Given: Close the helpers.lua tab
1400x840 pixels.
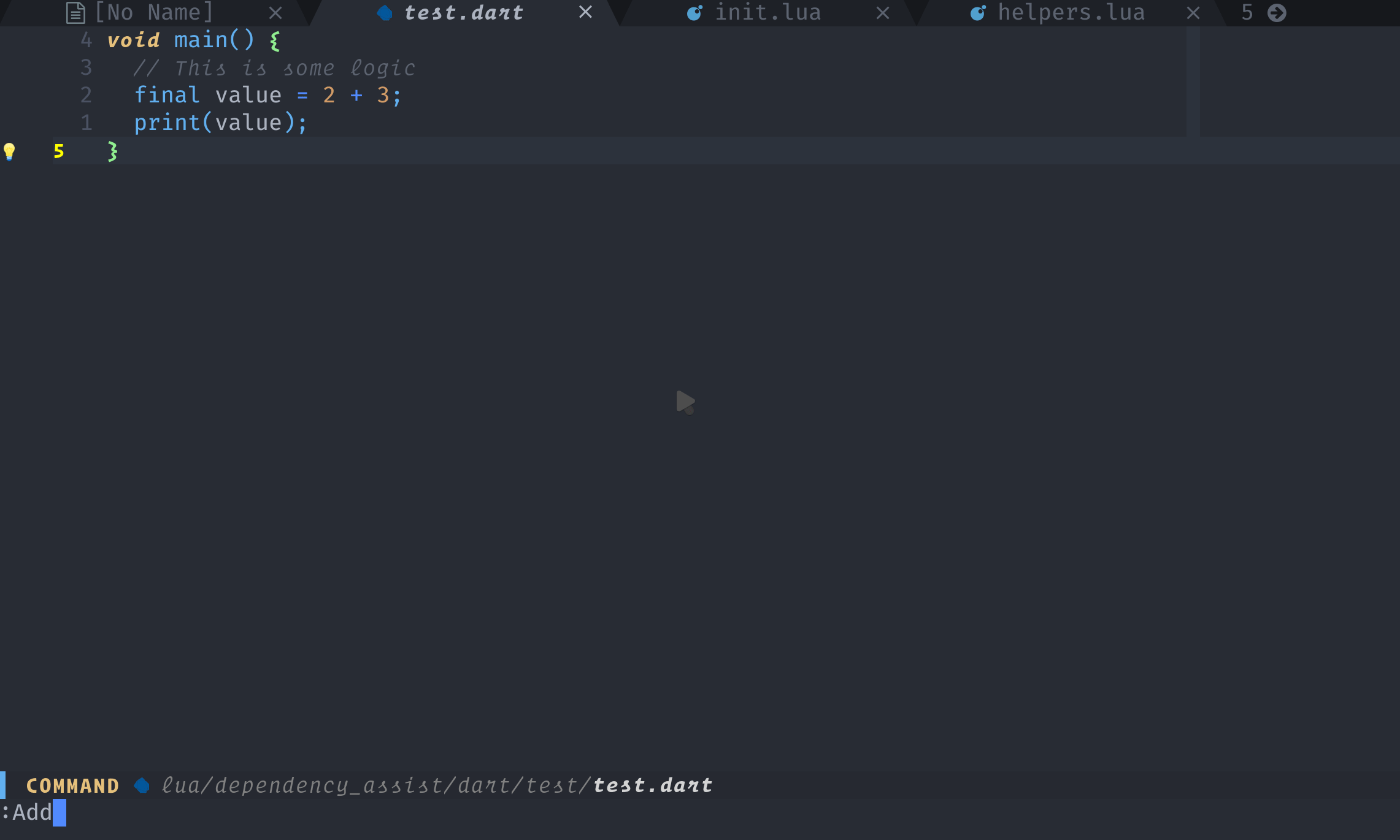Looking at the screenshot, I should (1193, 13).
